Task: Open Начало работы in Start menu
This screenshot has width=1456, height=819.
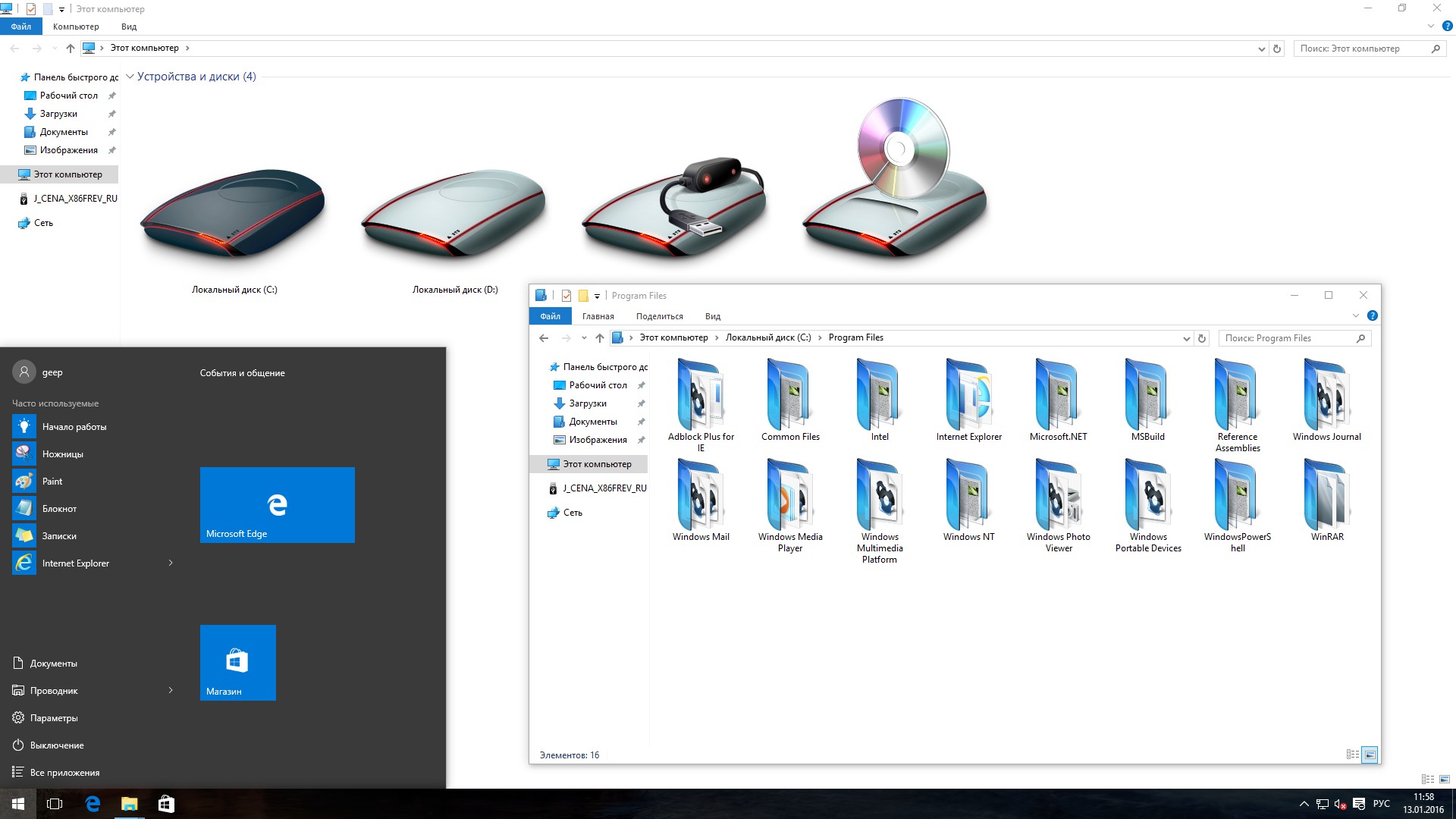Action: [x=94, y=427]
